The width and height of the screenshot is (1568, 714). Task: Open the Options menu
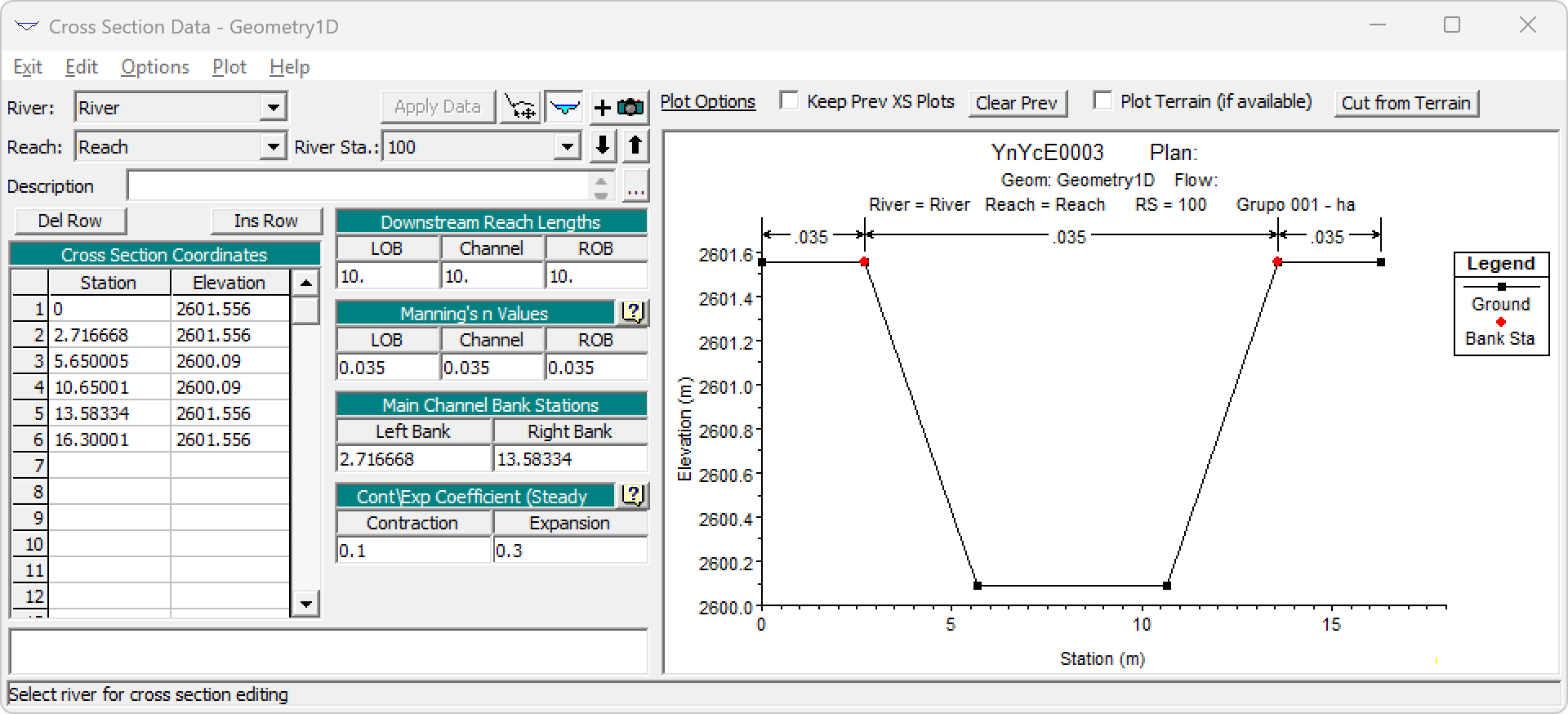coord(155,67)
